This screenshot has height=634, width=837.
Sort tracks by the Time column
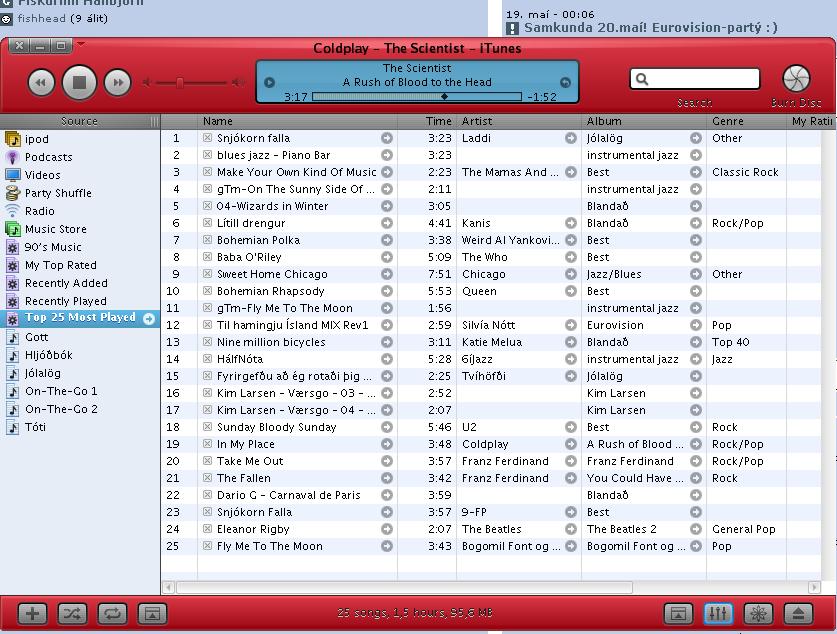[427, 121]
